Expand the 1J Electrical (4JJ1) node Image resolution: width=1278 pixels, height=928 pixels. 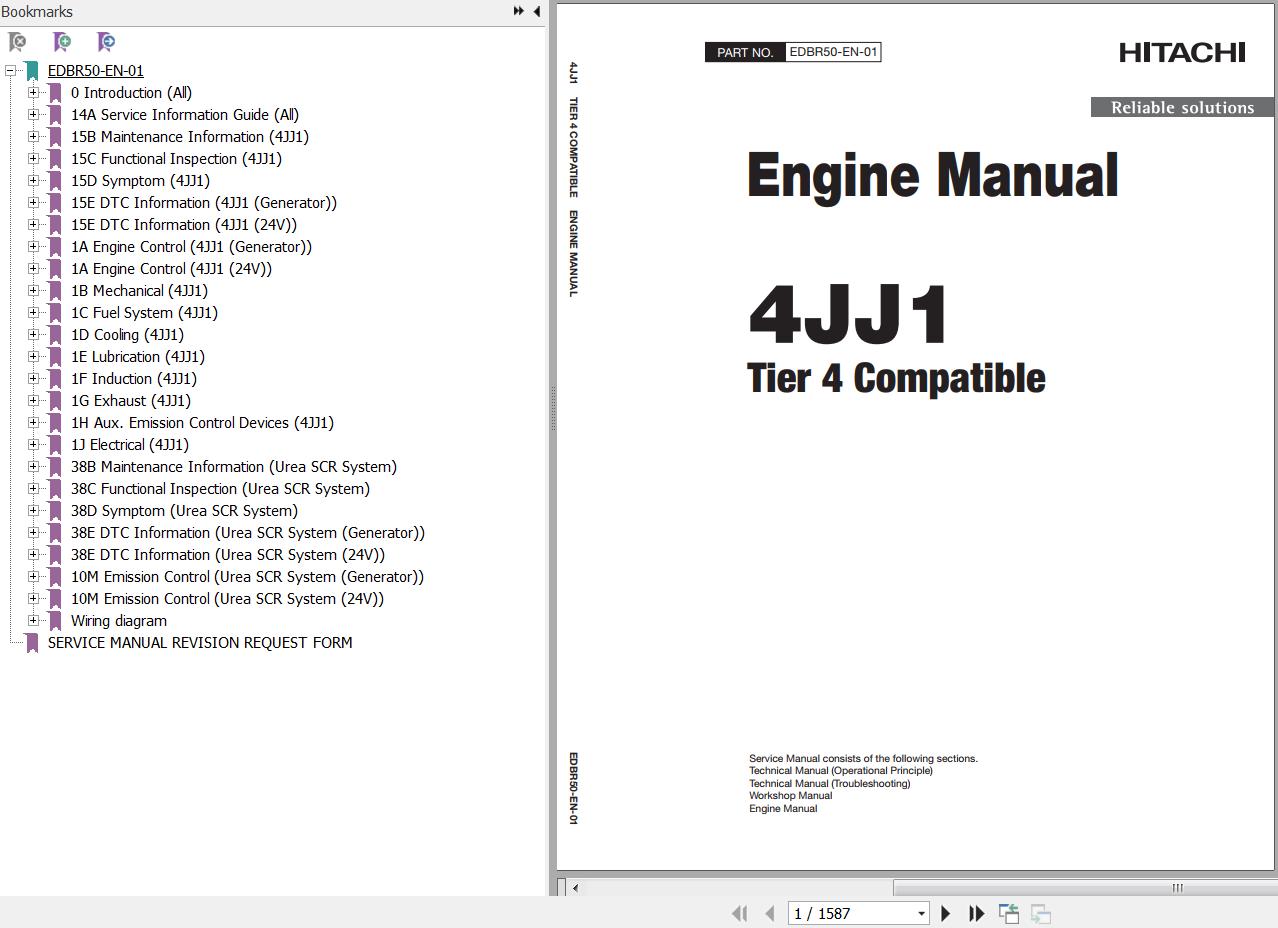point(33,445)
